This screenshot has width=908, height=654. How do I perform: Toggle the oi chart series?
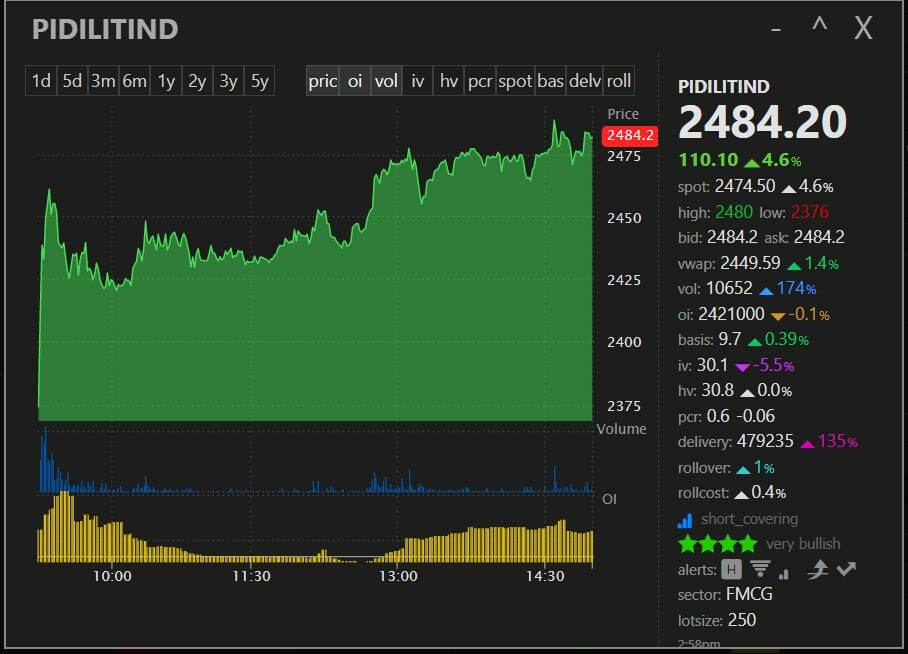pyautogui.click(x=355, y=81)
